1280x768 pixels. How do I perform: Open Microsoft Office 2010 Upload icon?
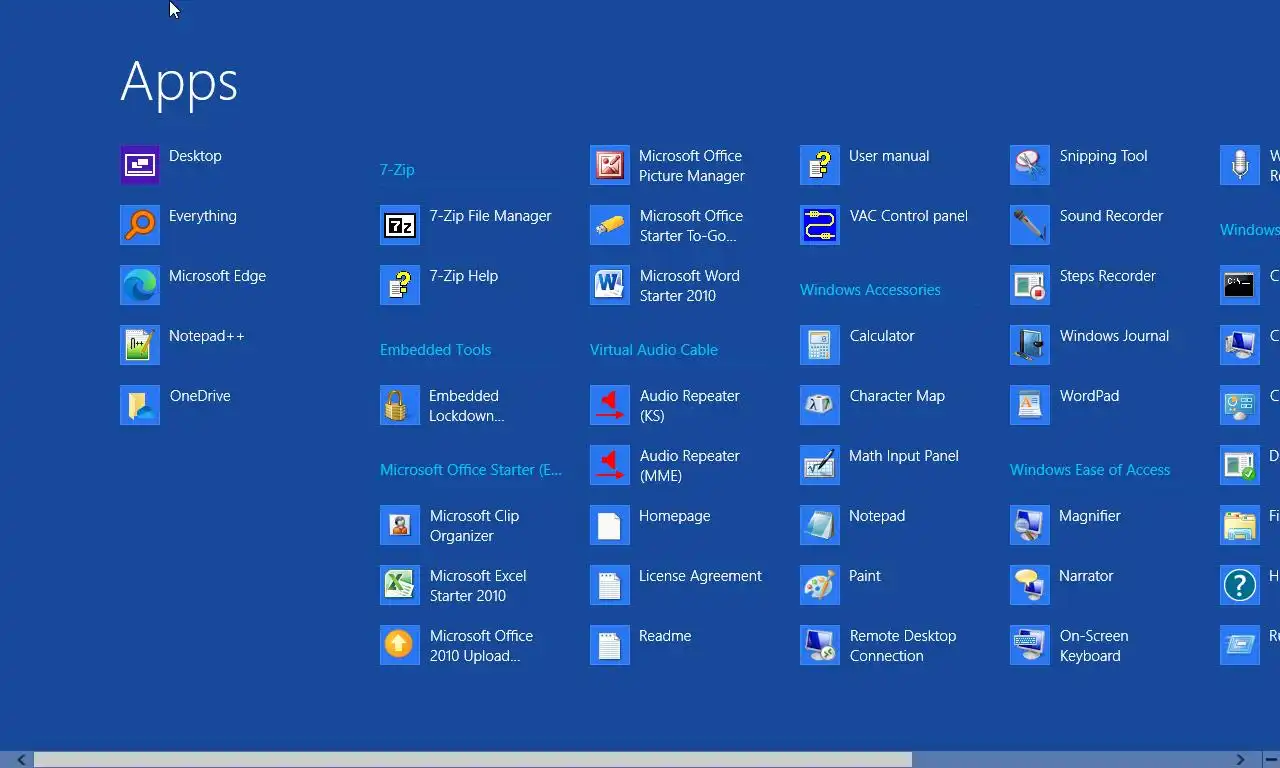(x=400, y=645)
